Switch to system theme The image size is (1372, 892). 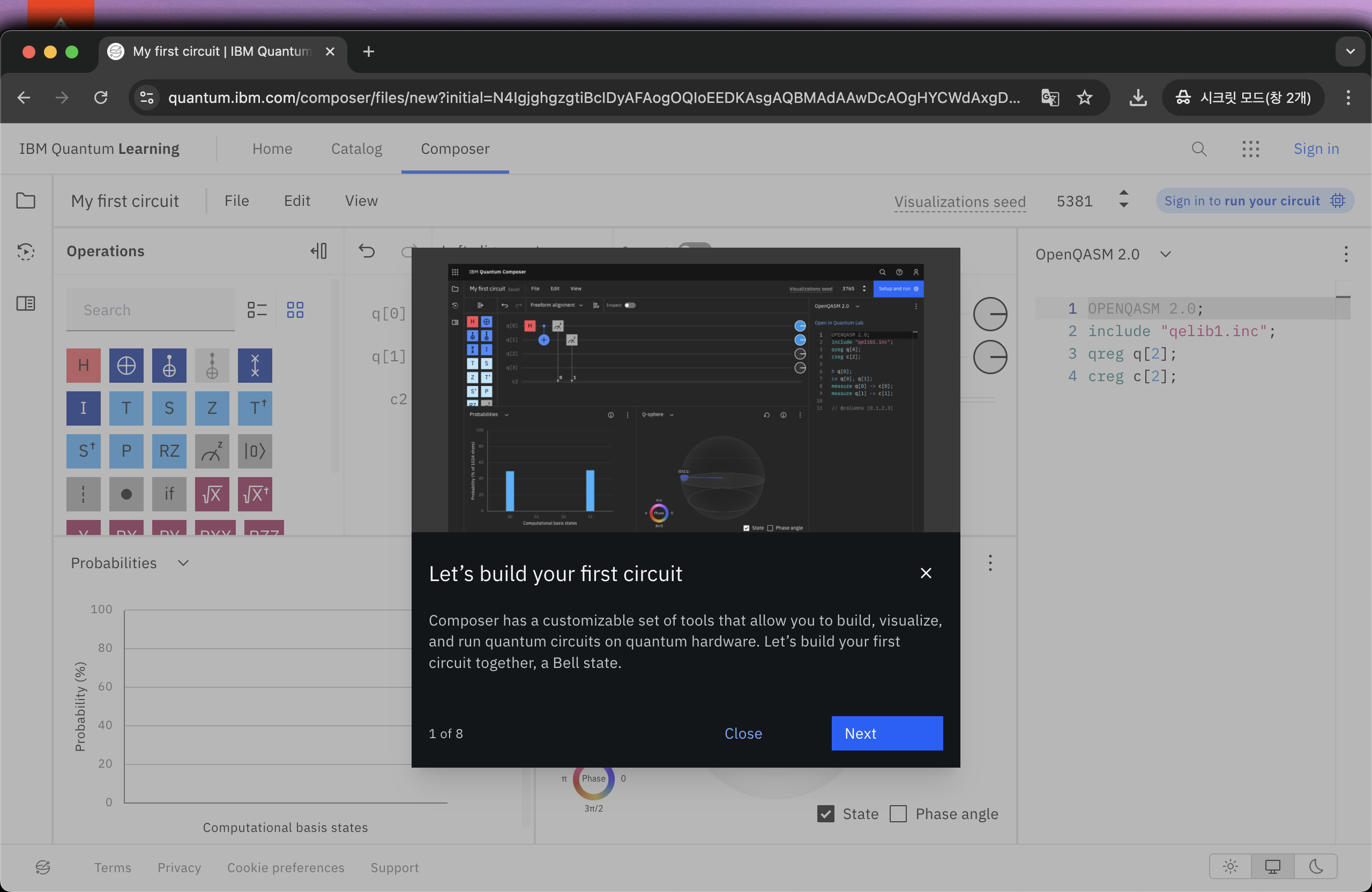coord(1273,866)
